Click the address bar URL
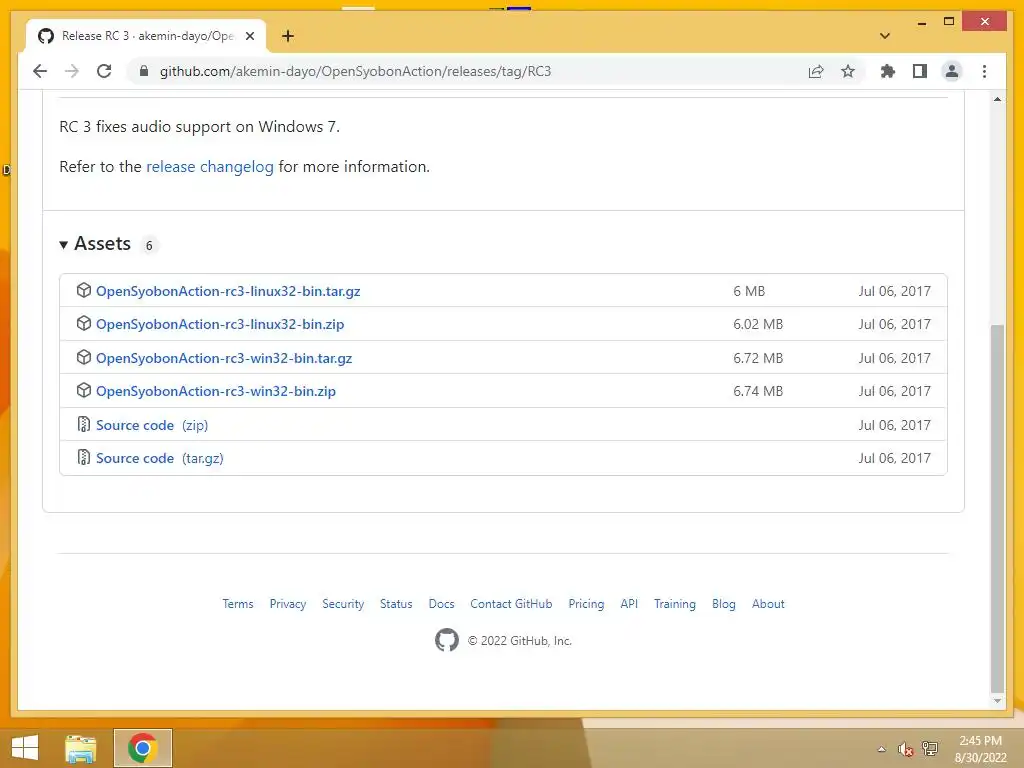 355,71
